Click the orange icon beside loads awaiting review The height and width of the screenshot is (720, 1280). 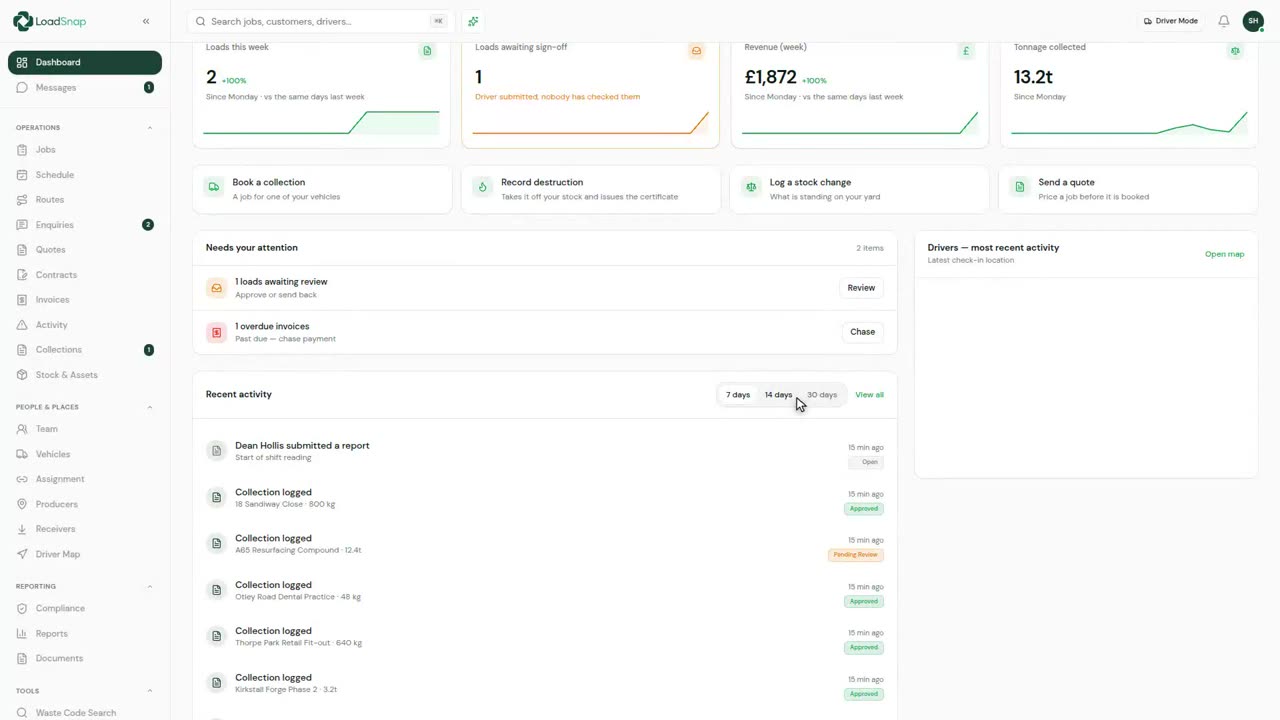coord(216,288)
